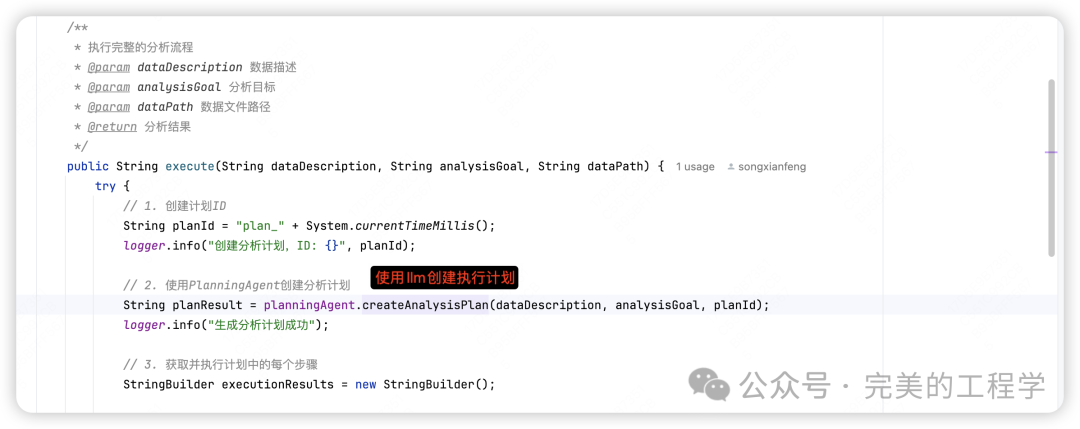Click the WeChat logo in the watermark

709,384
